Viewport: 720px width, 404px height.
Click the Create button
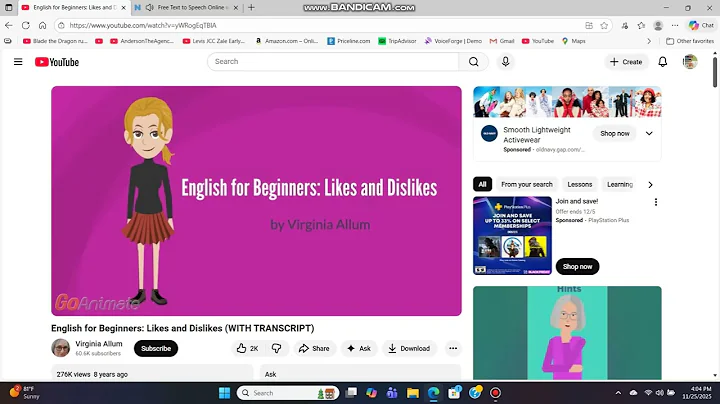[x=626, y=62]
